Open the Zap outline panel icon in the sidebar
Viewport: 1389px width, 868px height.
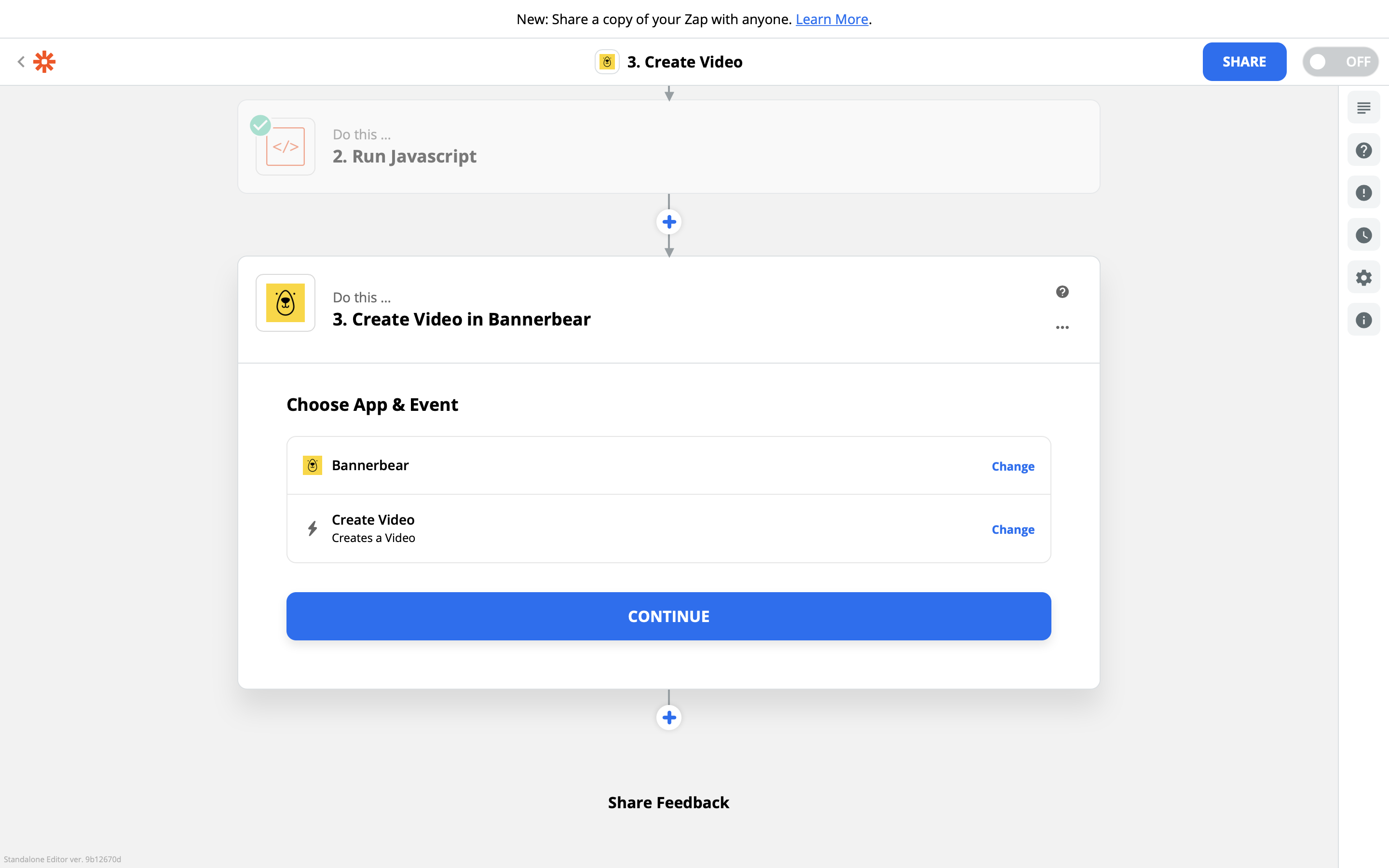1364,108
